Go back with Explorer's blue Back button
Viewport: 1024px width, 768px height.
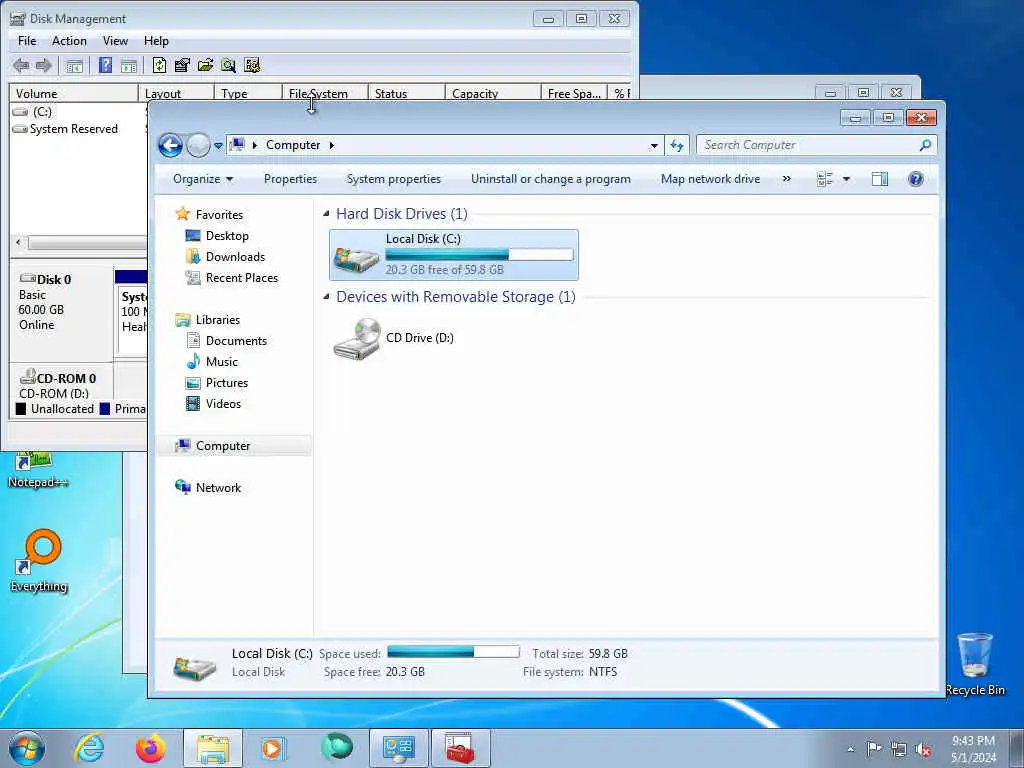tap(170, 145)
